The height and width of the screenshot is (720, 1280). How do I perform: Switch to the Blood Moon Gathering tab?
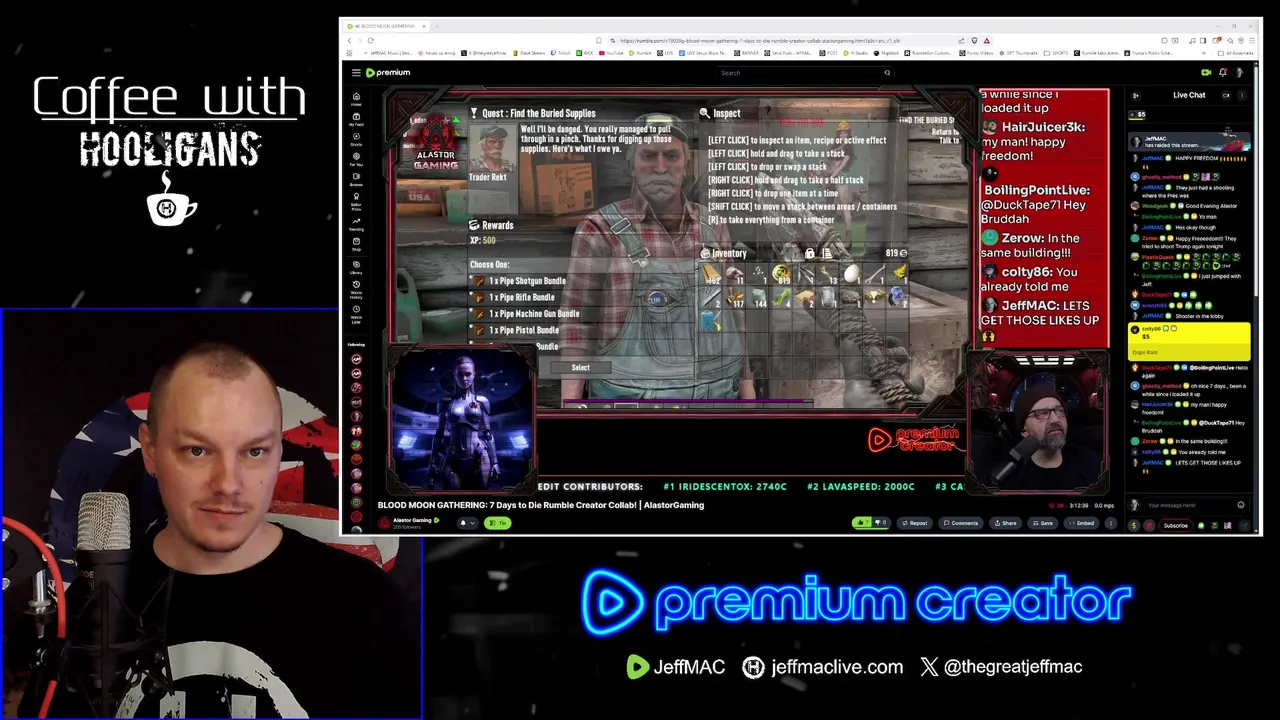tap(385, 26)
